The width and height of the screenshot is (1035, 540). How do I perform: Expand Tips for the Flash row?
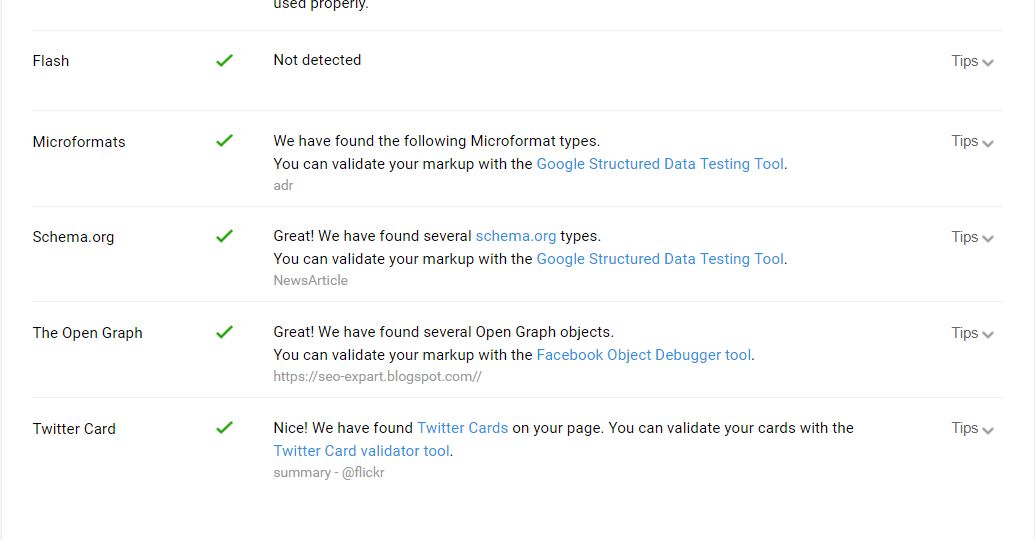click(972, 61)
